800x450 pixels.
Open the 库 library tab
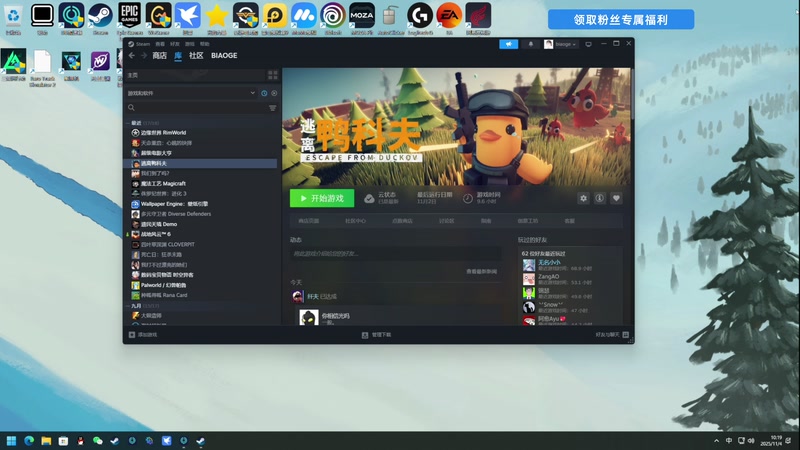point(178,56)
